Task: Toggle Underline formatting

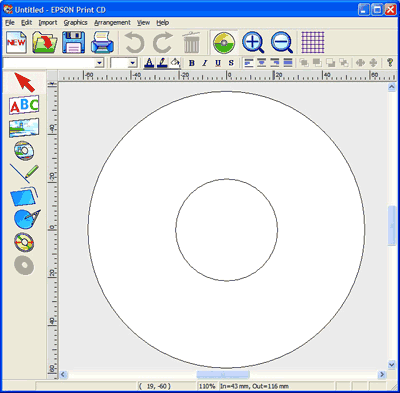Action: (218, 63)
